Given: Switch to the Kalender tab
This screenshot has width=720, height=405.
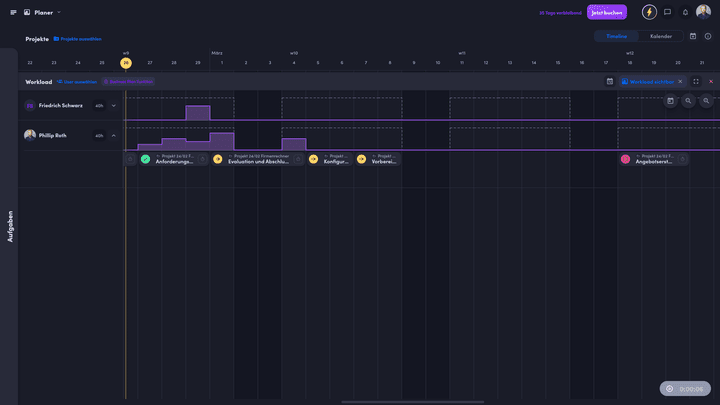Looking at the screenshot, I should click(661, 36).
